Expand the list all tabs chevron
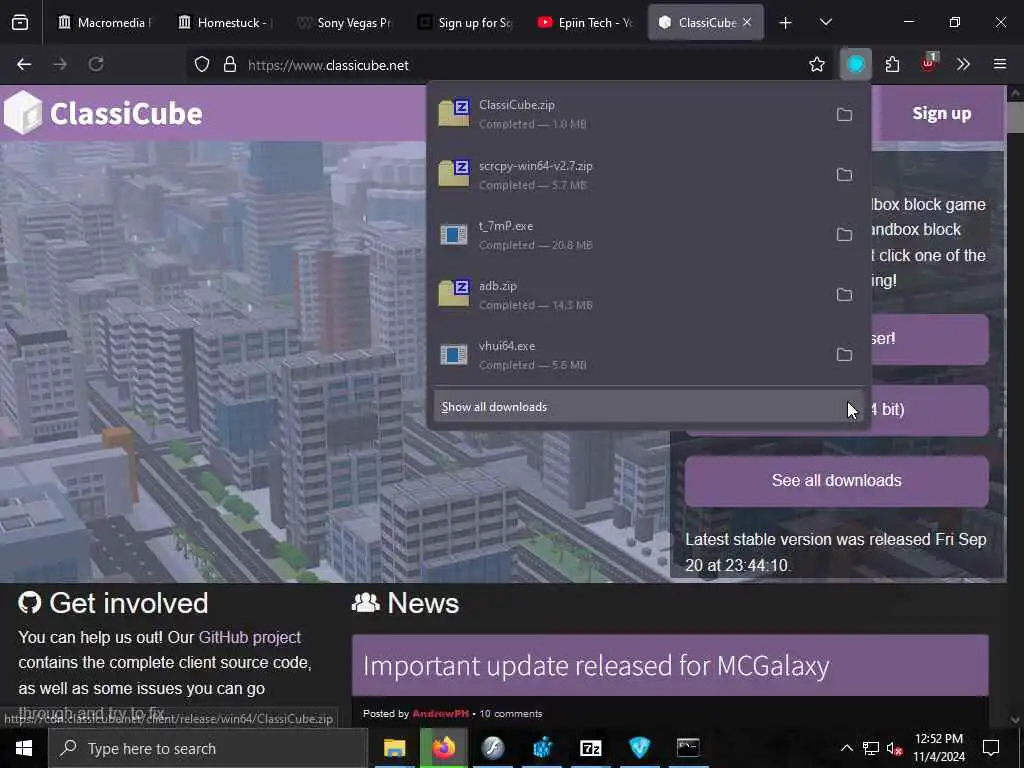 (x=825, y=23)
